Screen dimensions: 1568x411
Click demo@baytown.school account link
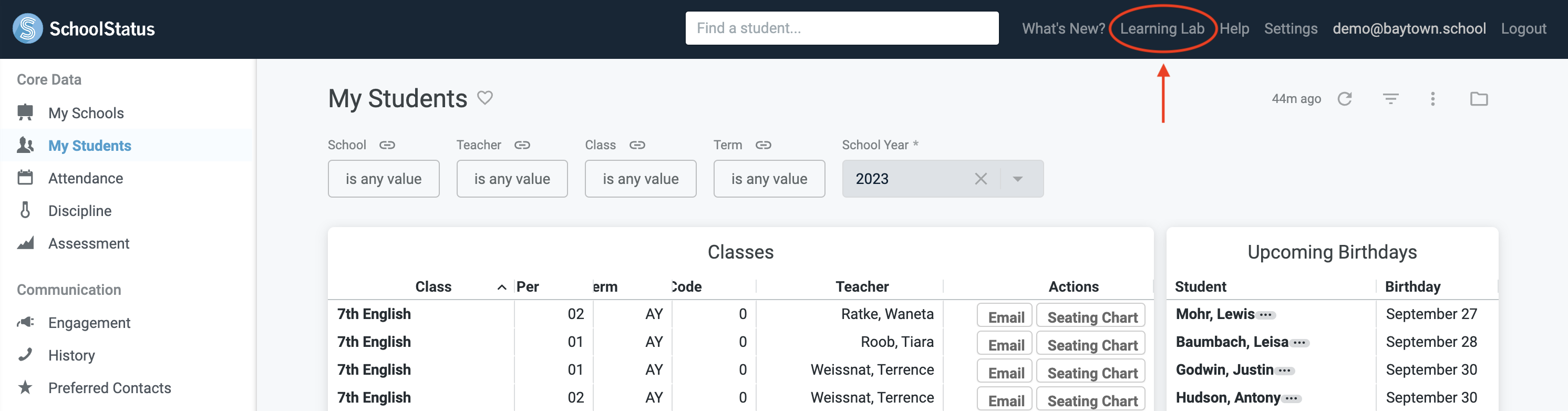1409,28
